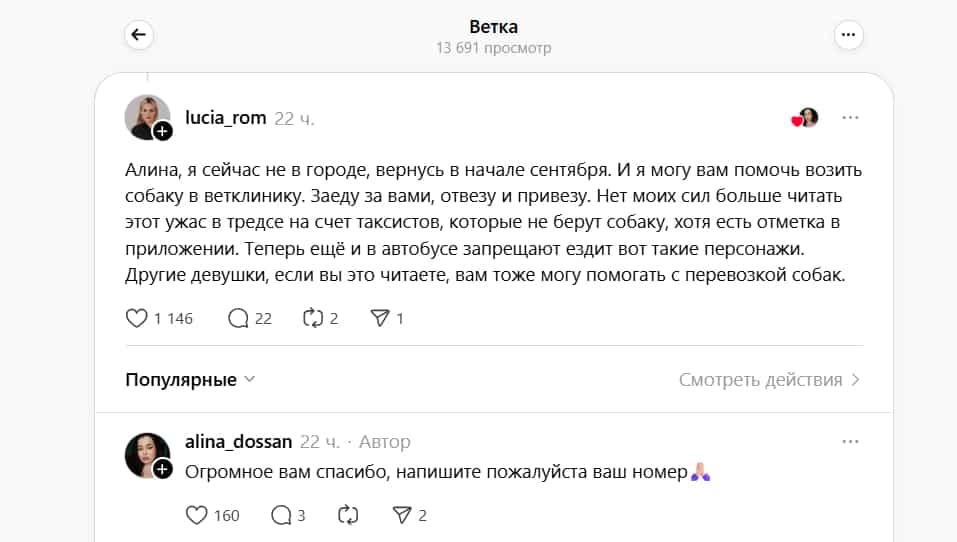Screen dimensions: 957x542
Task: Open the three-dot menu on alina_dossan's reply
Action: point(850,442)
